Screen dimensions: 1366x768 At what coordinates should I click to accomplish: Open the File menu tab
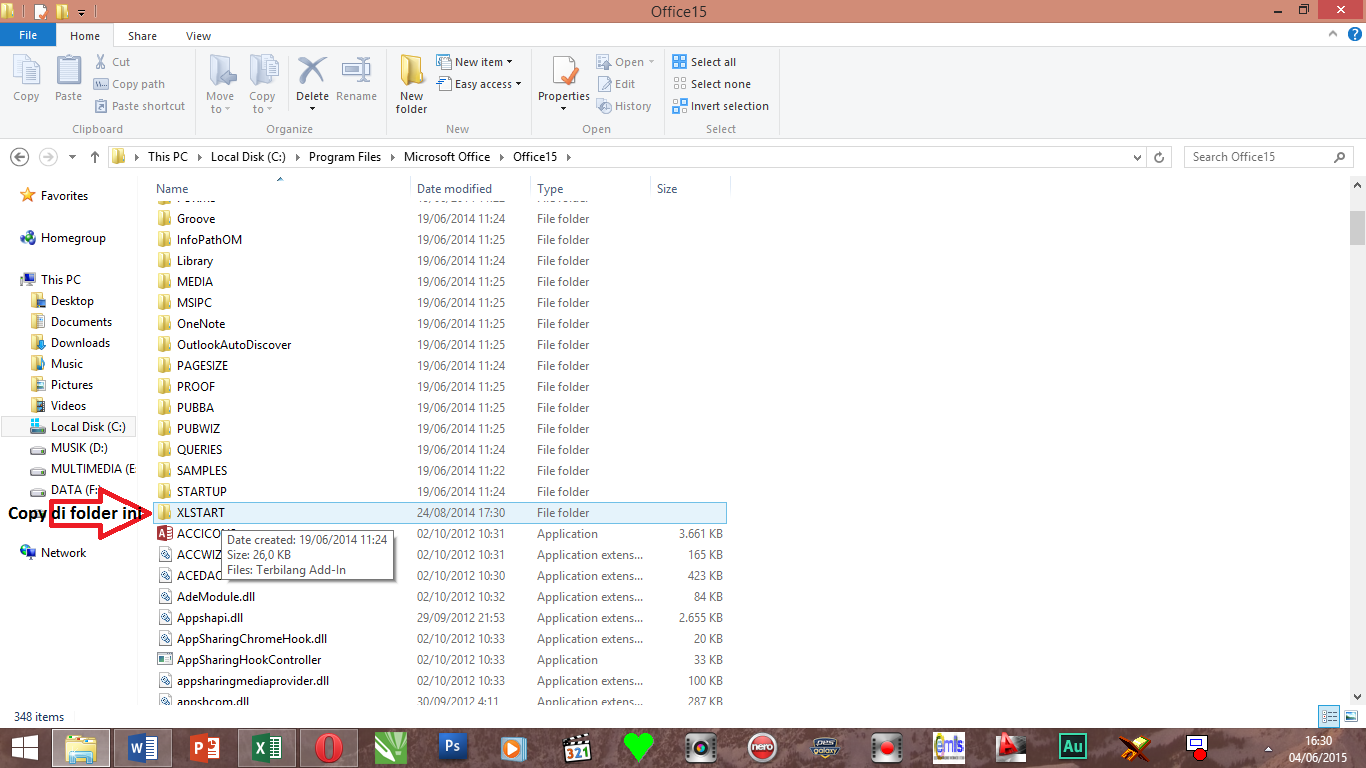click(x=28, y=35)
